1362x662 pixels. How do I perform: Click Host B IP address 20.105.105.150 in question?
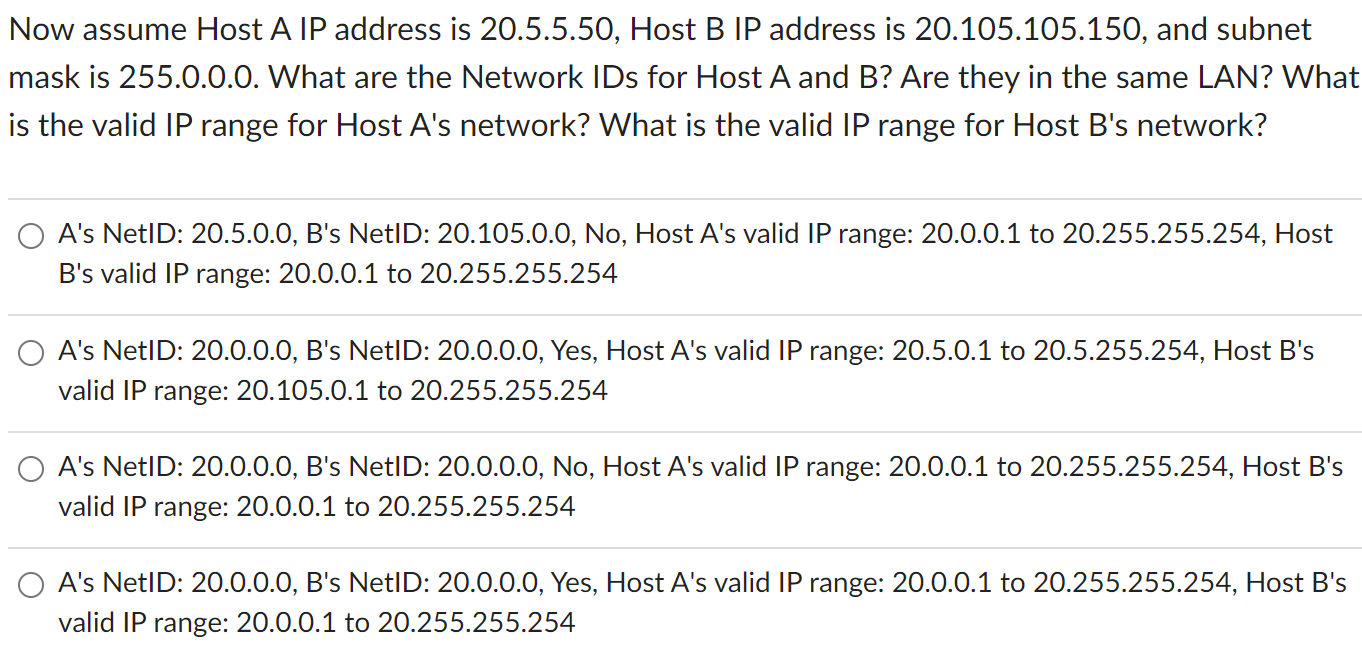1000,29
